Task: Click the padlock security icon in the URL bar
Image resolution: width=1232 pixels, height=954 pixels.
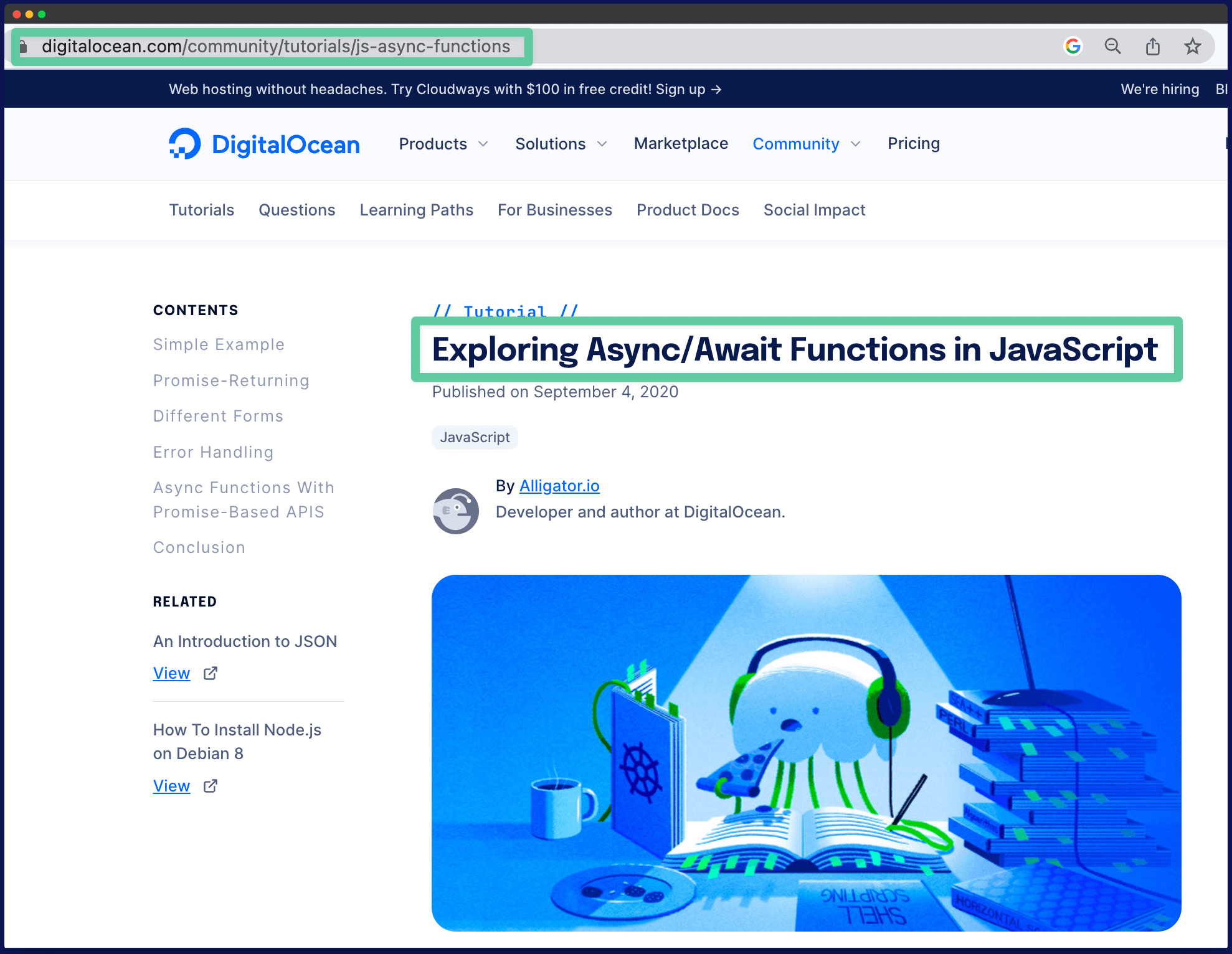Action: click(23, 46)
